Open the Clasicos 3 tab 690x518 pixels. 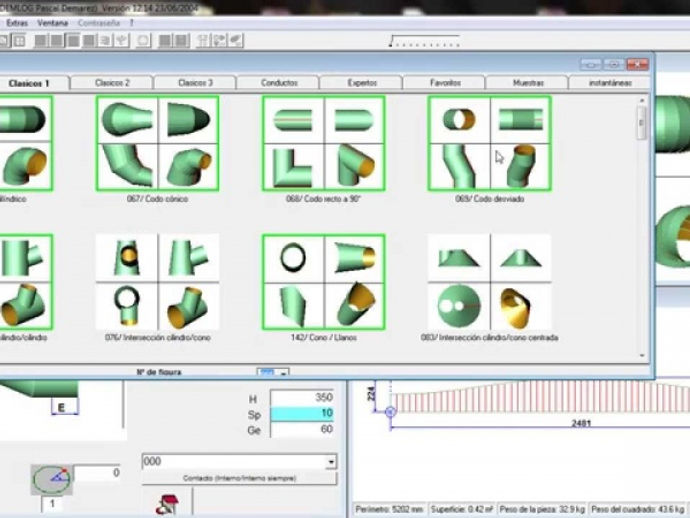tap(195, 83)
